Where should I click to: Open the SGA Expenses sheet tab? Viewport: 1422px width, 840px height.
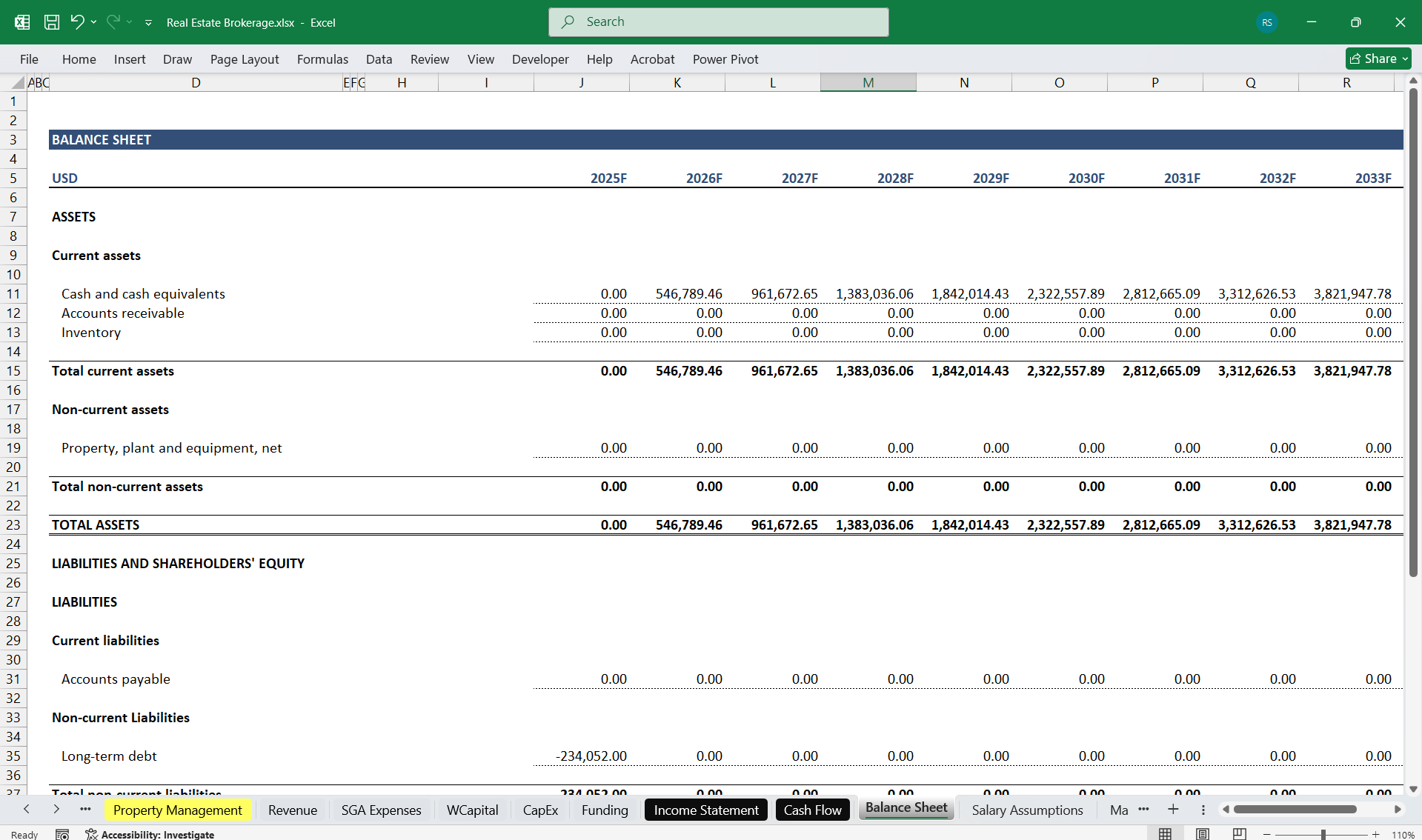tap(381, 810)
